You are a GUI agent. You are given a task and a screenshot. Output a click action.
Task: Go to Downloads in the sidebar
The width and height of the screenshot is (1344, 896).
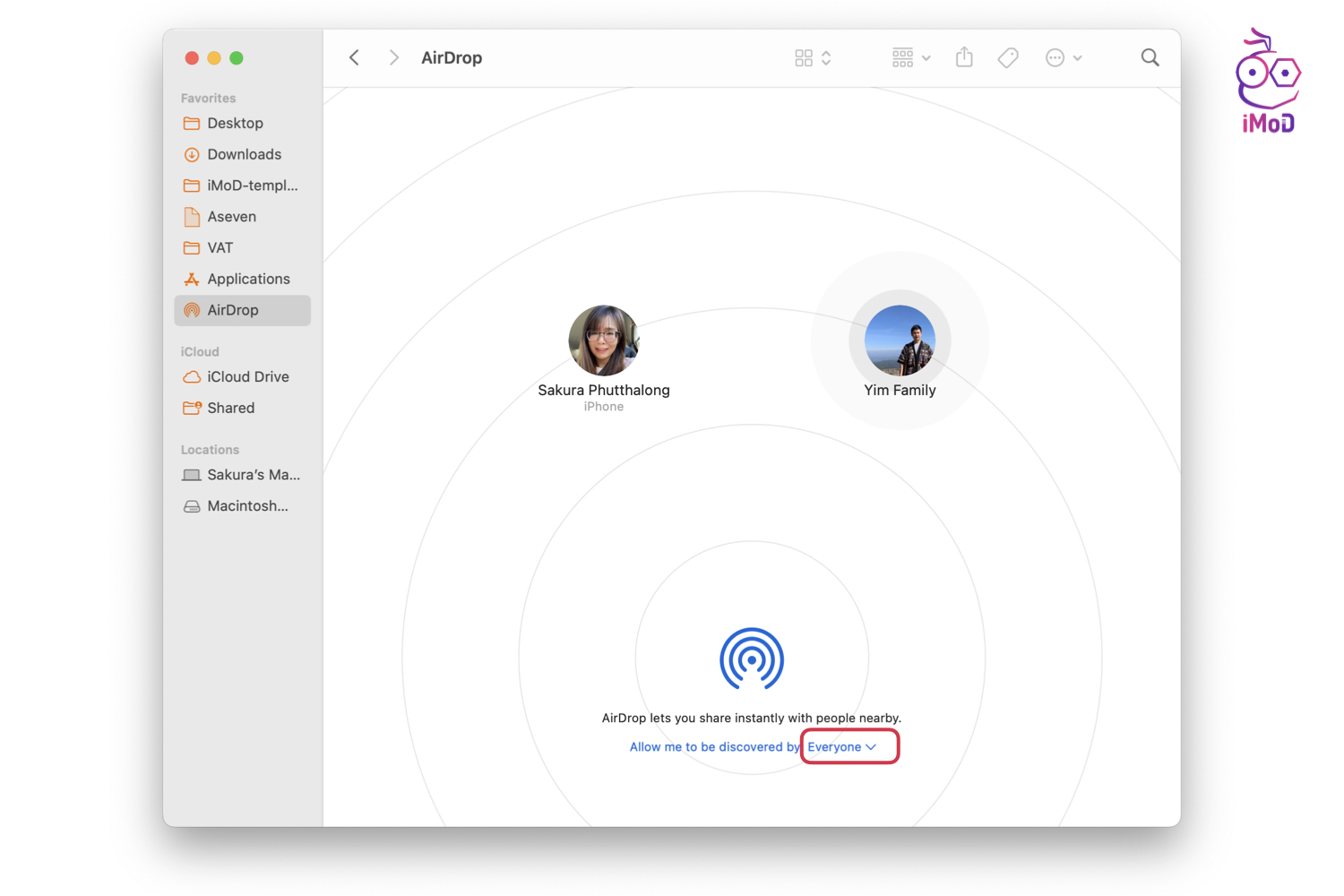click(244, 155)
